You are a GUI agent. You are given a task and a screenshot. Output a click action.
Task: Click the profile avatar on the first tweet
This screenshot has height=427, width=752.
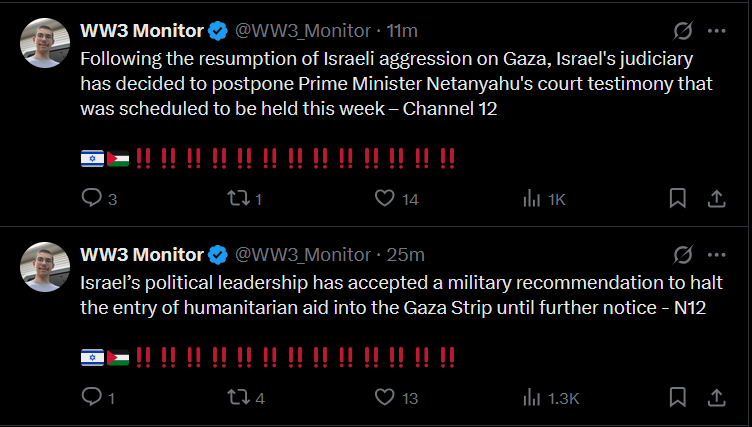(45, 42)
